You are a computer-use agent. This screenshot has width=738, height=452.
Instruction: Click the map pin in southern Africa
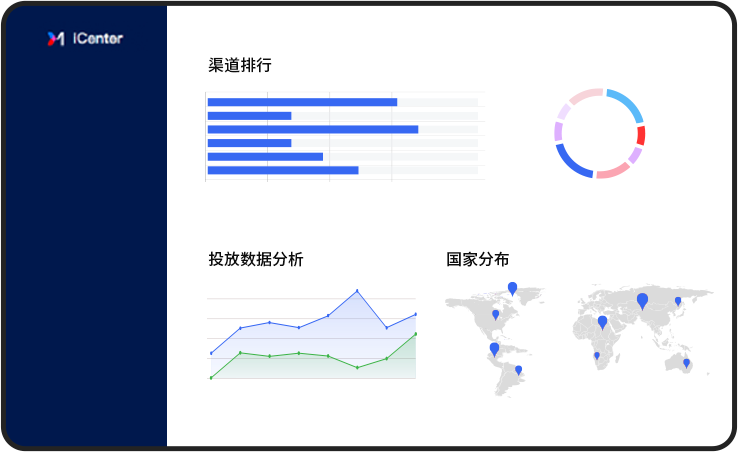(x=597, y=355)
